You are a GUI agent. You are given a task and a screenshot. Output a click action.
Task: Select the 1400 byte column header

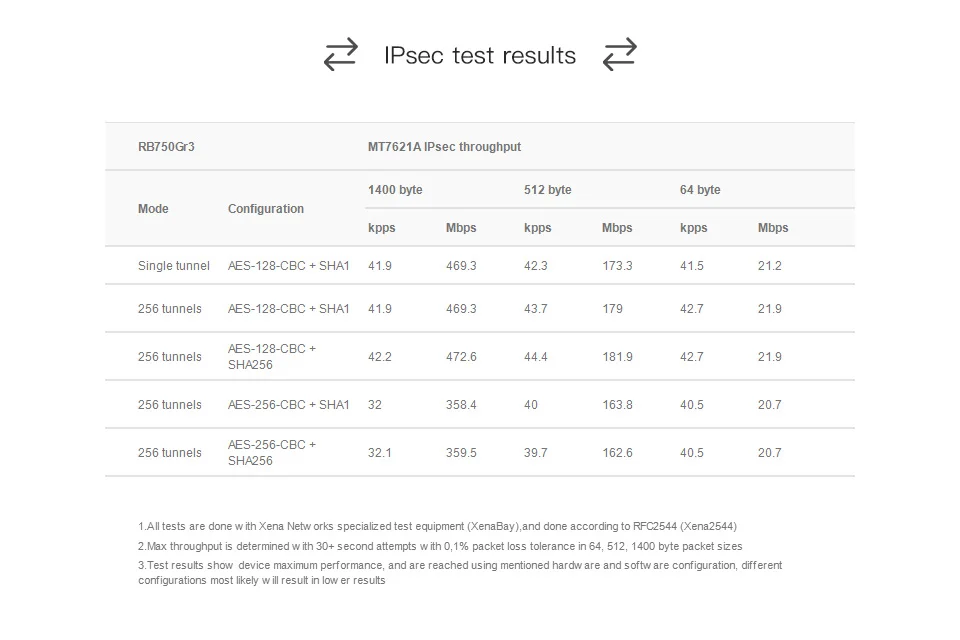tap(395, 190)
